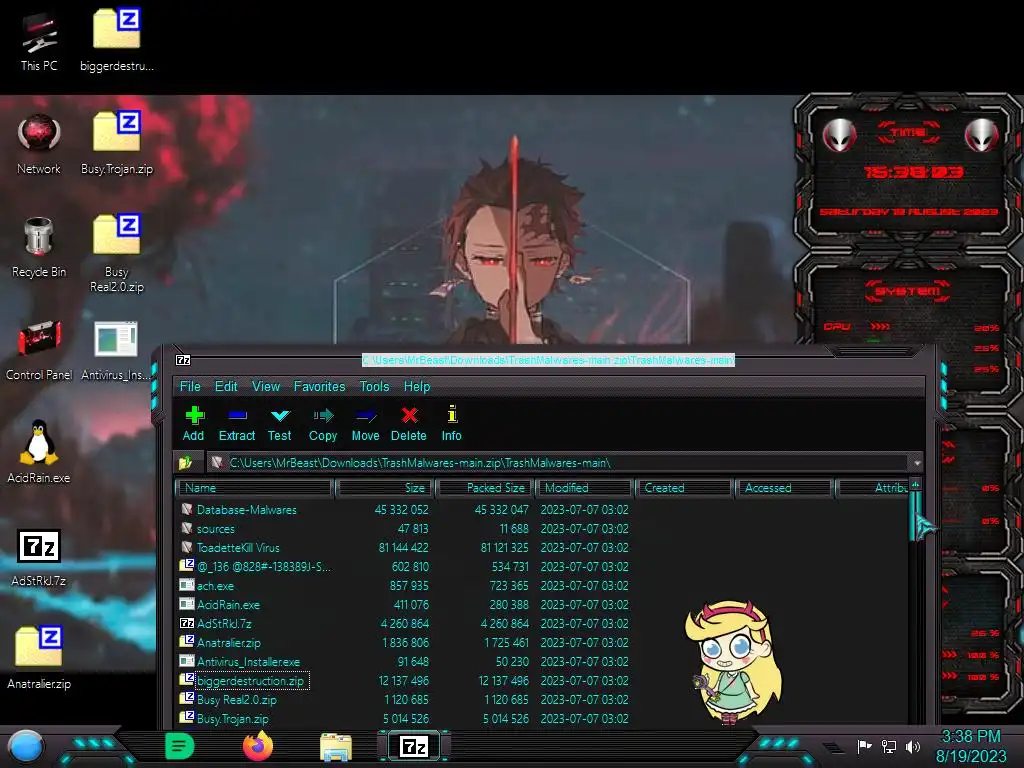Screen dimensions: 1024x768
Task: Open File Explorer from the taskbar
Action: click(336, 747)
